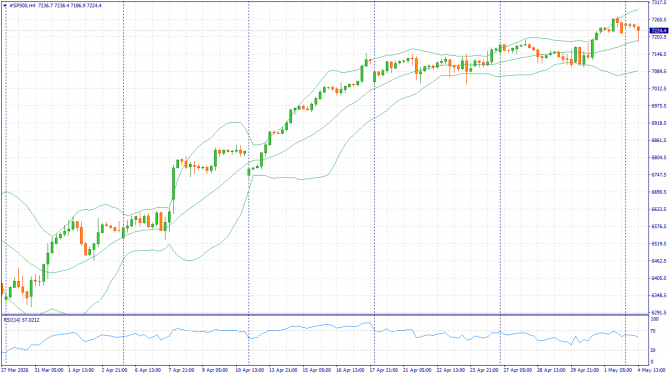This screenshot has width=670, height=376.
Task: Click the 2 Apr 21:00 time label
Action: tap(115, 370)
